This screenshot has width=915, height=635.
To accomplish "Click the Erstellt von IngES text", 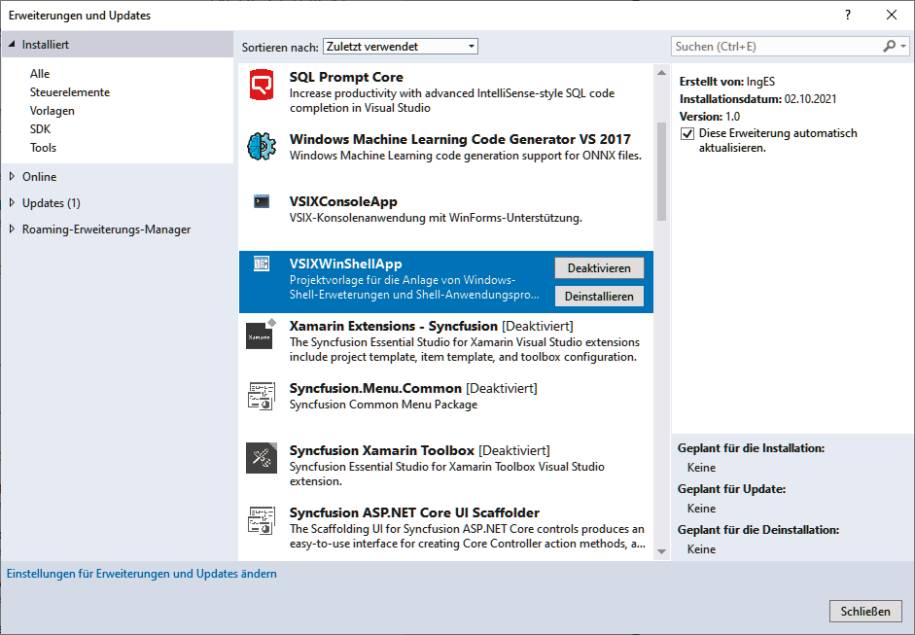I will click(x=727, y=82).
